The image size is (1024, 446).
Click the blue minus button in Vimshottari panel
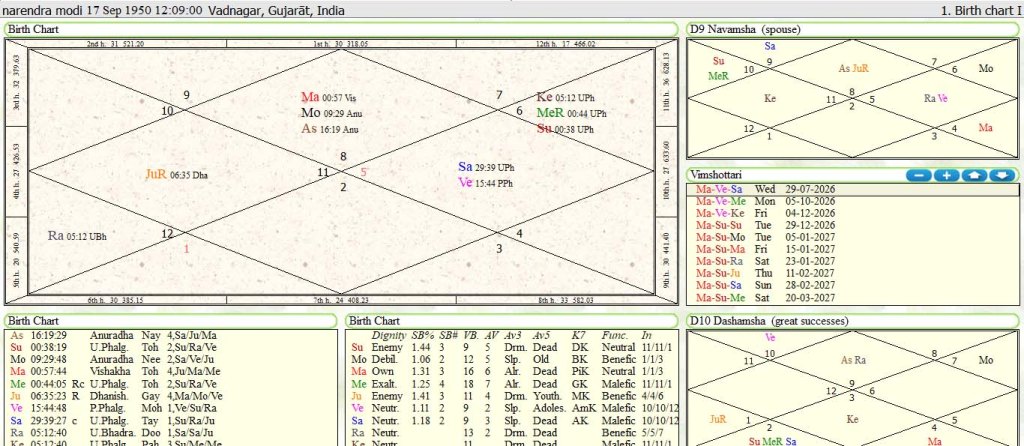pyautogui.click(x=918, y=176)
